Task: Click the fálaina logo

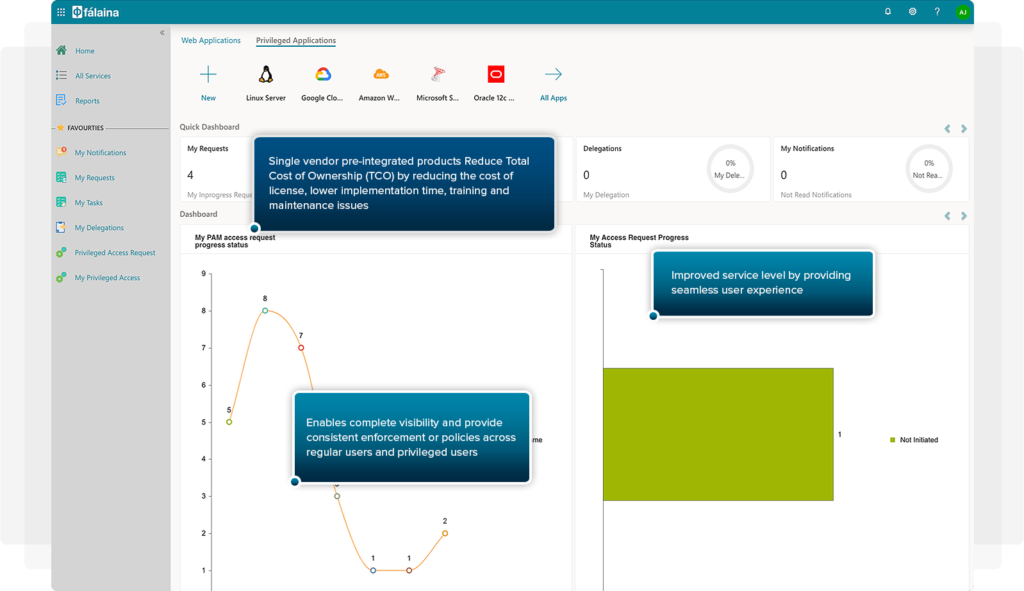Action: [95, 12]
